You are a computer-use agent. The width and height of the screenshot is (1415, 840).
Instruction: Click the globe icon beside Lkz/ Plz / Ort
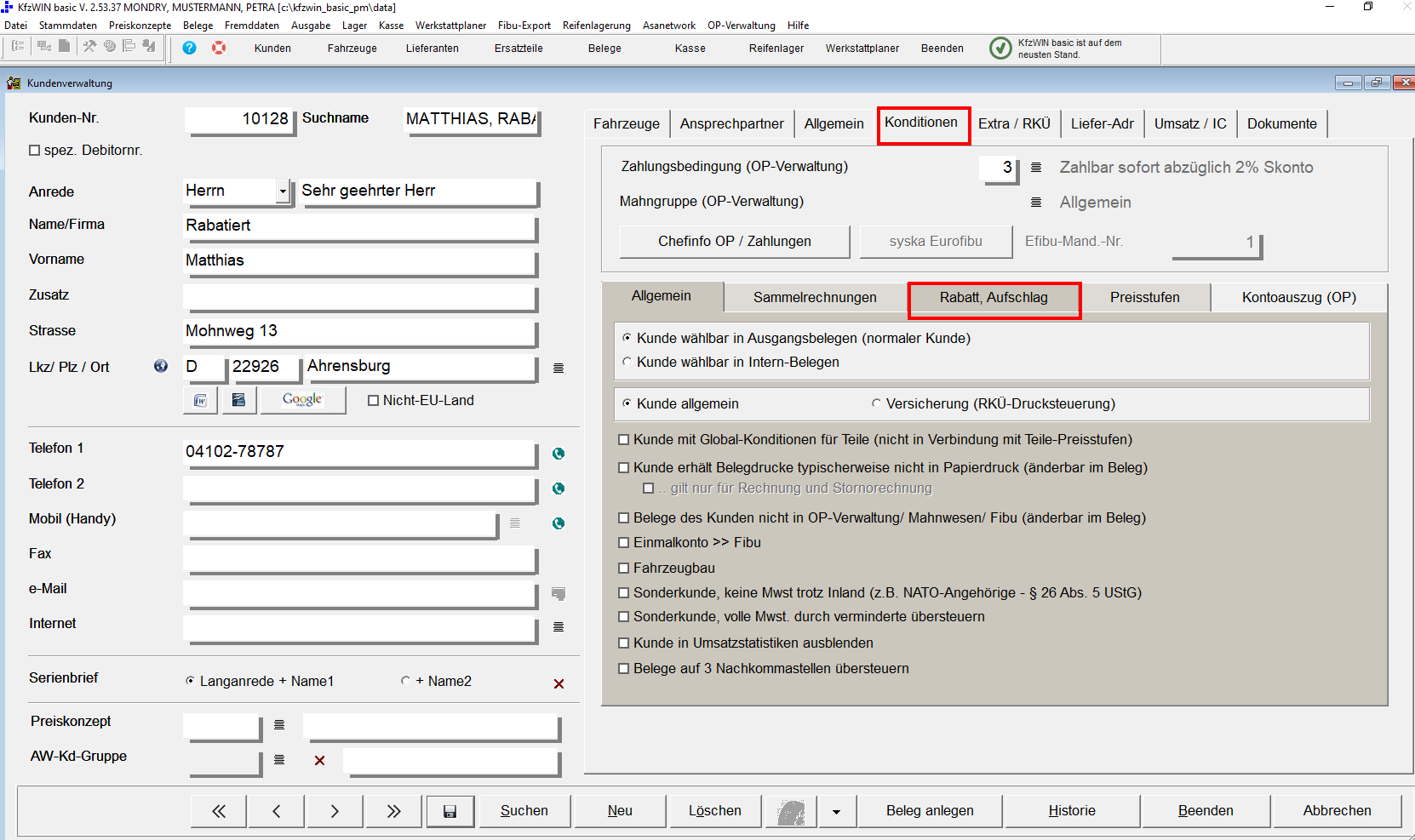pos(161,366)
